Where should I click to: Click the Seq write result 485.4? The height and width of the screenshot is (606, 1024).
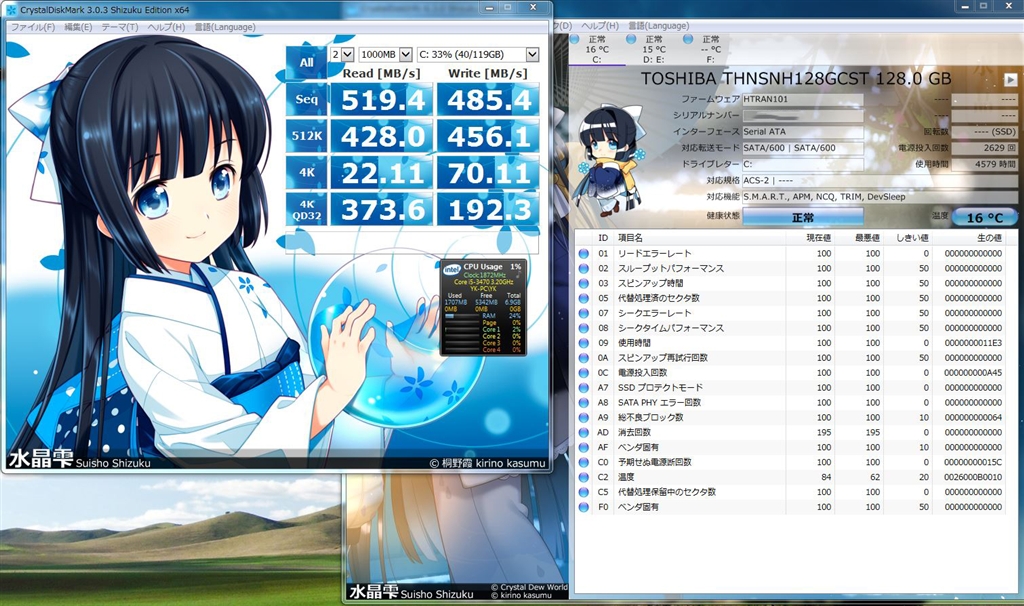tap(488, 99)
